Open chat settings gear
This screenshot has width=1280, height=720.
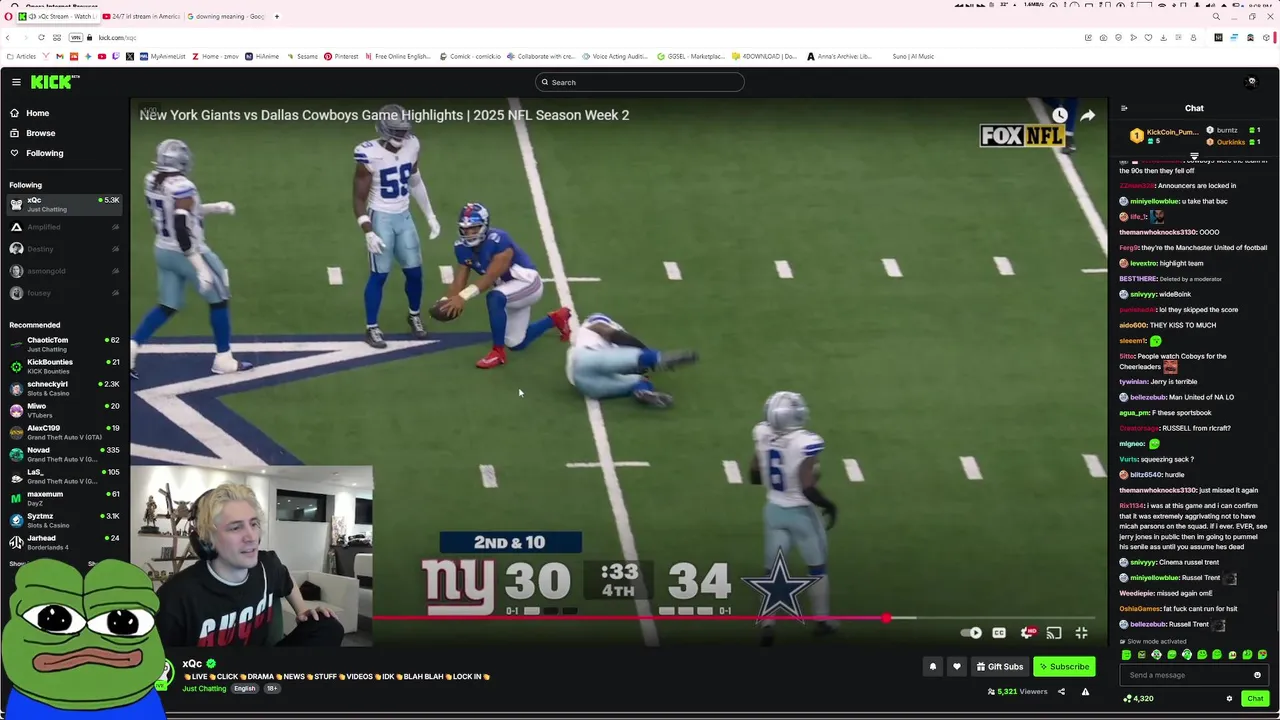coord(1229,699)
